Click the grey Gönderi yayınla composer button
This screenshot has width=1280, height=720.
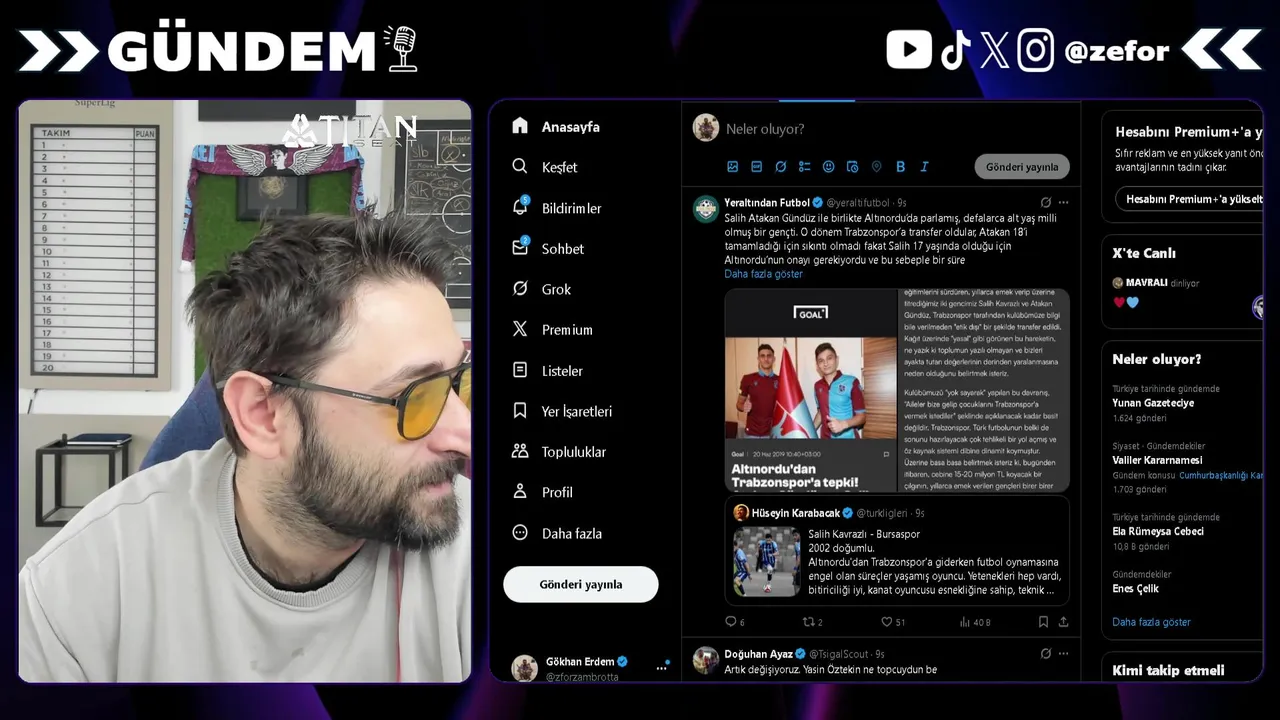pyautogui.click(x=1022, y=167)
